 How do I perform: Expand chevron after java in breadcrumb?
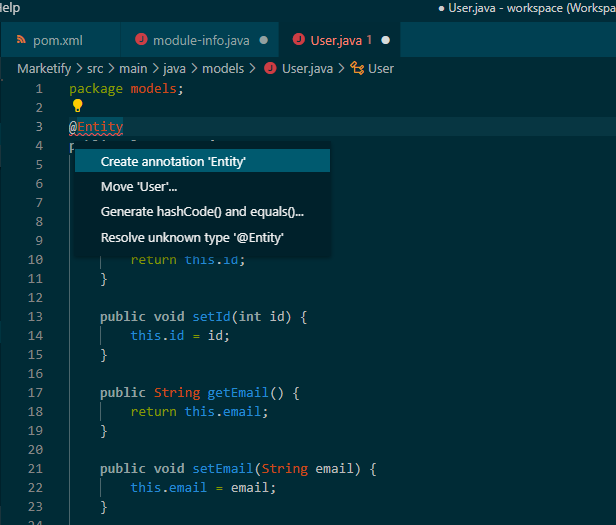coord(194,69)
